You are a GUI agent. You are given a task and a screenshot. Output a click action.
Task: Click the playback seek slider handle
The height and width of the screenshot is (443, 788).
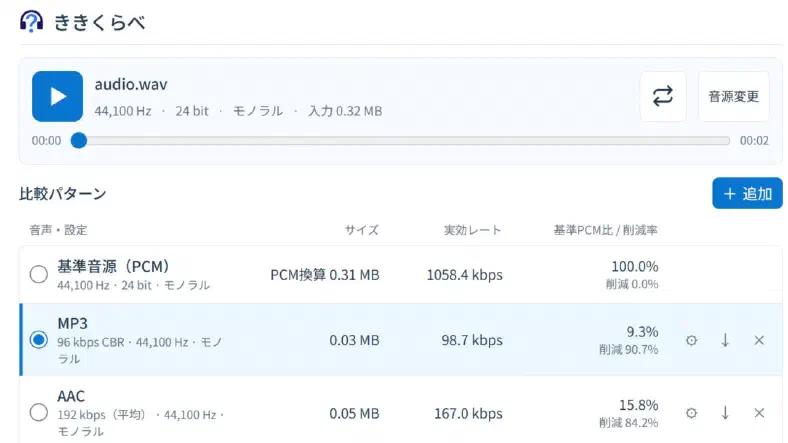79,141
